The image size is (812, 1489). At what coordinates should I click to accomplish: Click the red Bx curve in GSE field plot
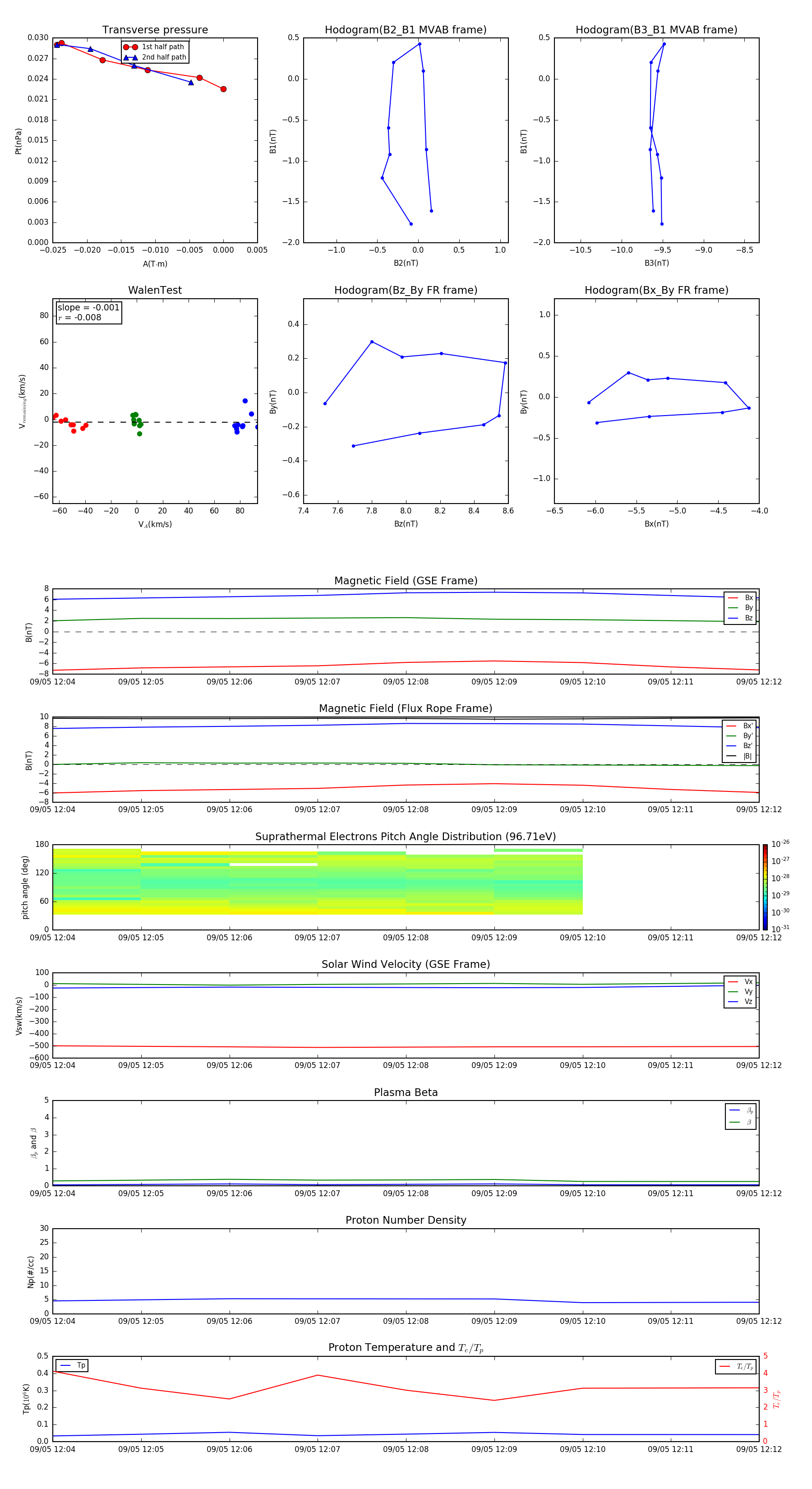click(406, 662)
